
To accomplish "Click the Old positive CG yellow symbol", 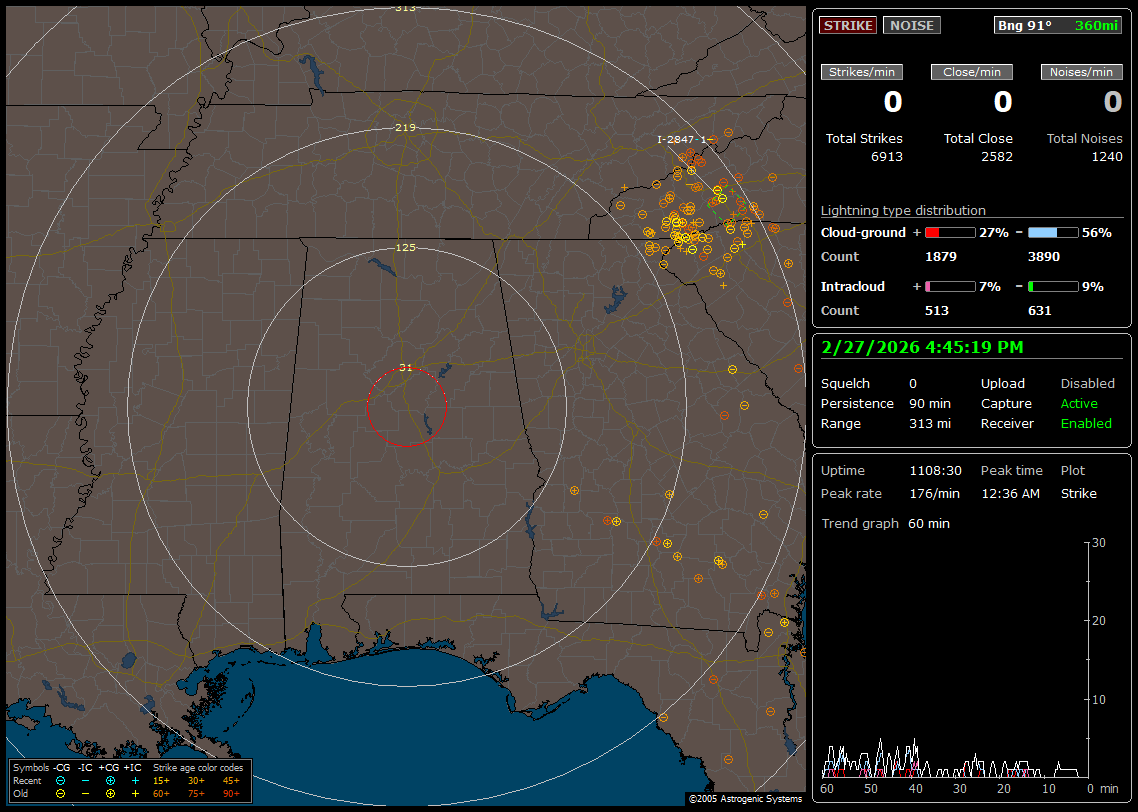I will pos(110,793).
